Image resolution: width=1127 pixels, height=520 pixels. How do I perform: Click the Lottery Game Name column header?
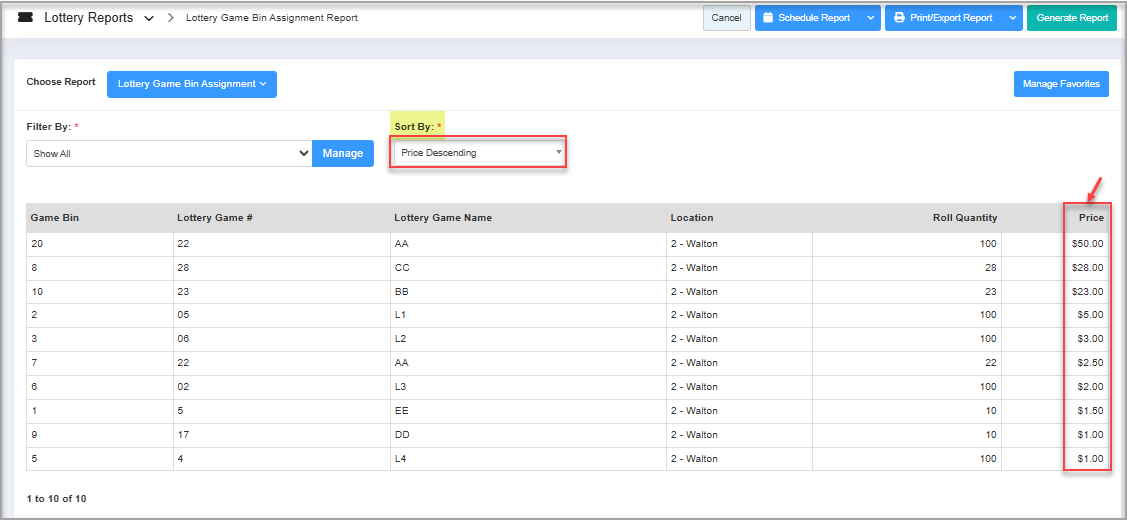[x=443, y=218]
